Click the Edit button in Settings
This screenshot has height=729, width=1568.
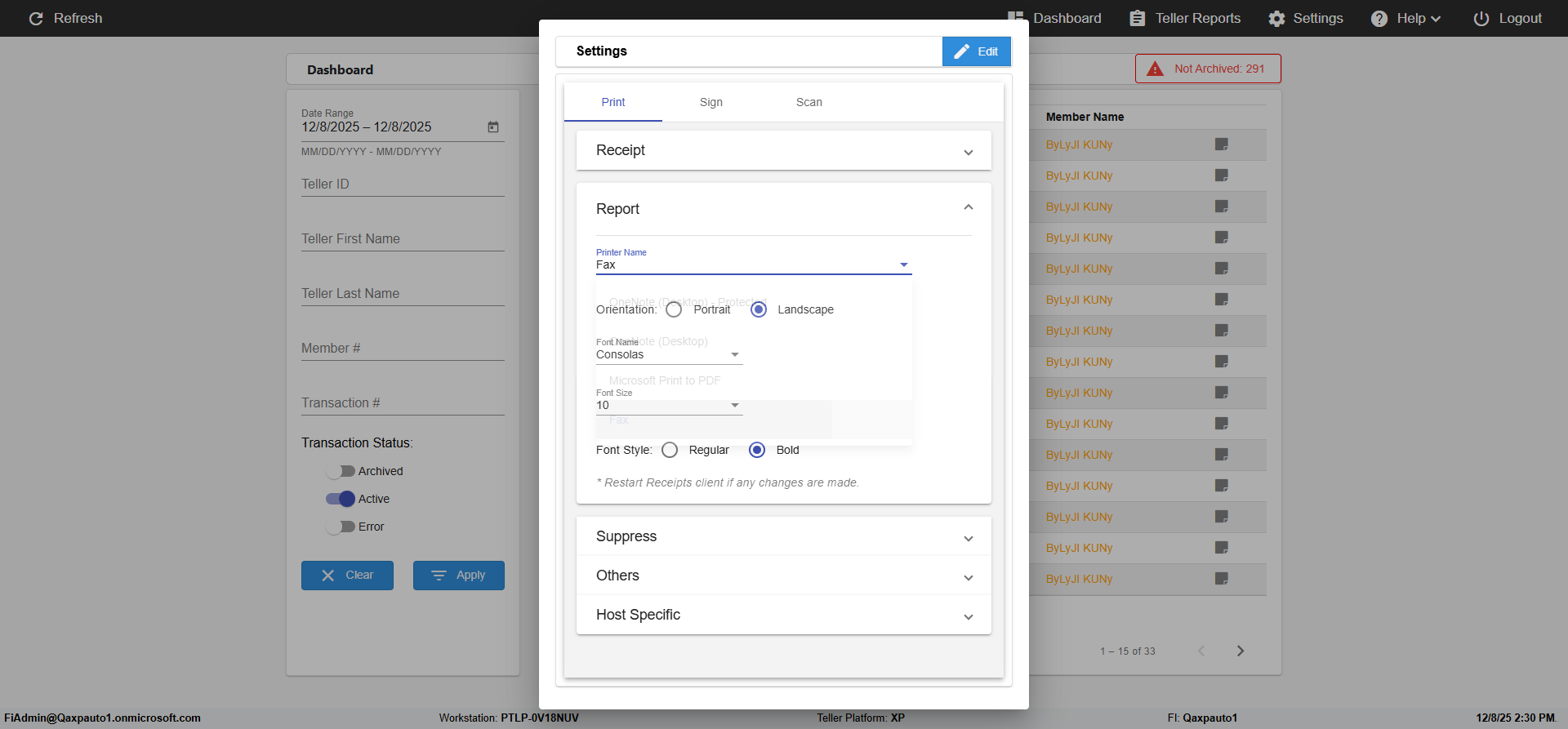(x=976, y=51)
